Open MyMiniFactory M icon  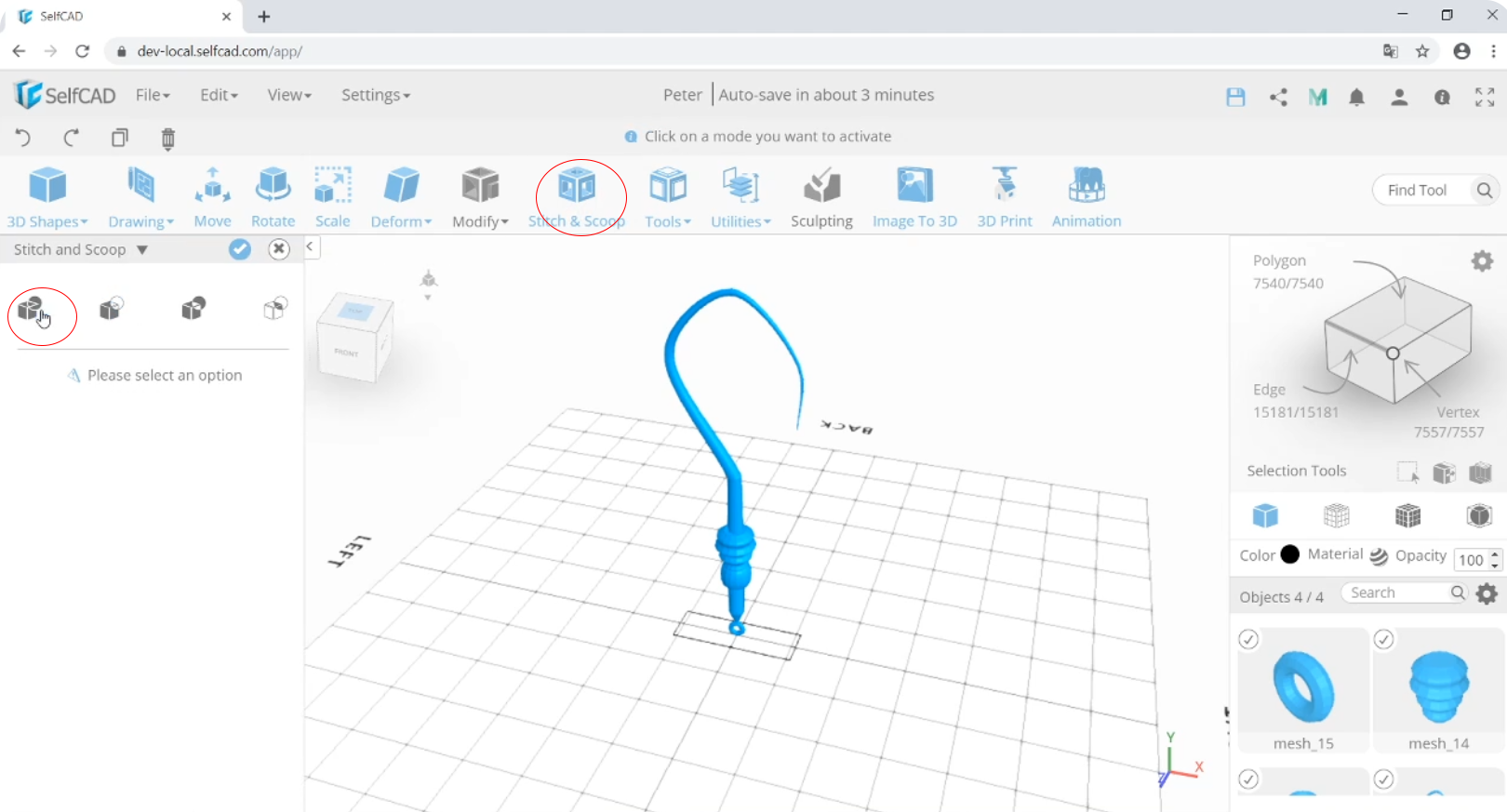(1317, 97)
